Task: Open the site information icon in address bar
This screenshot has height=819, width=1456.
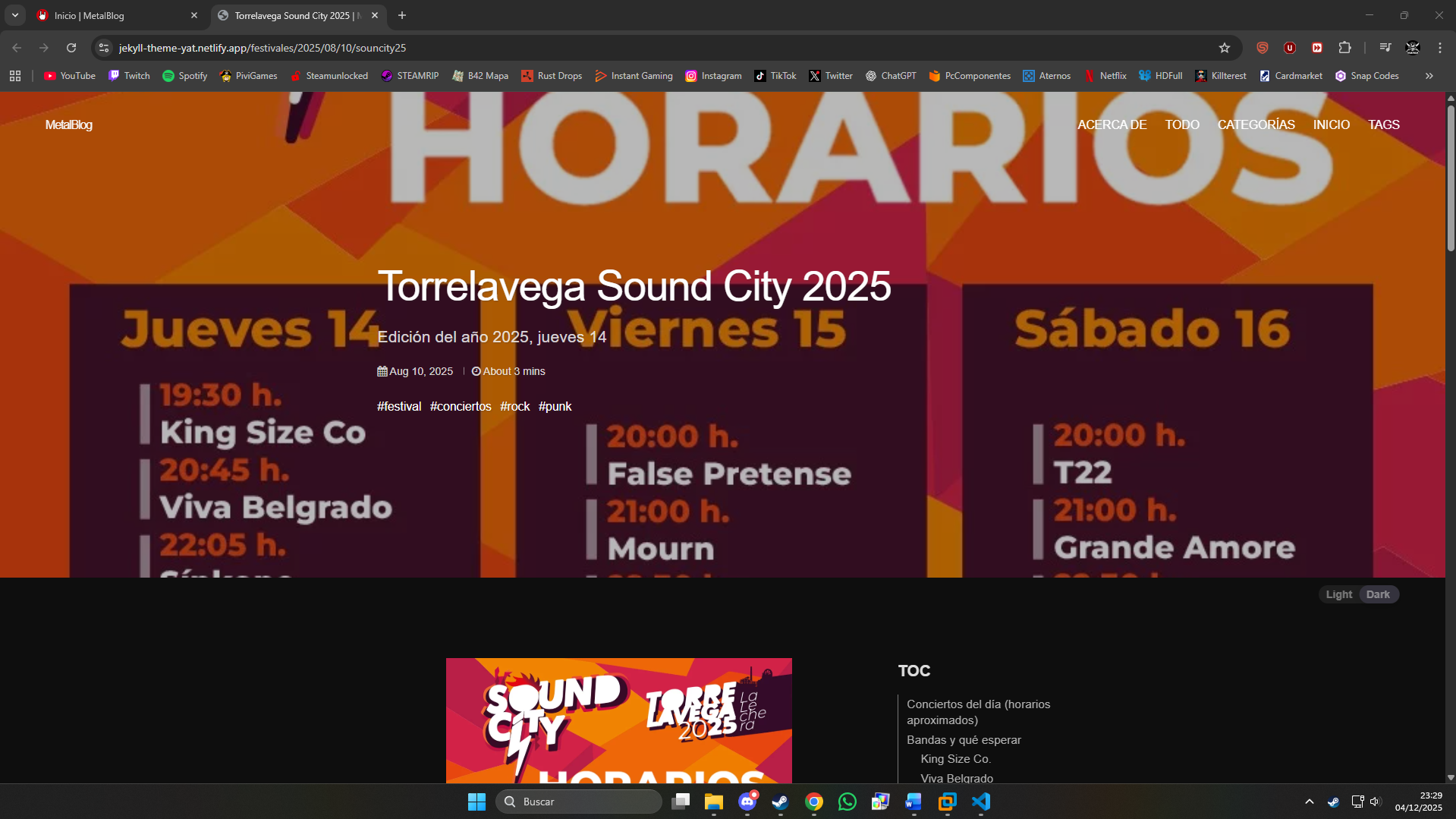Action: (104, 48)
